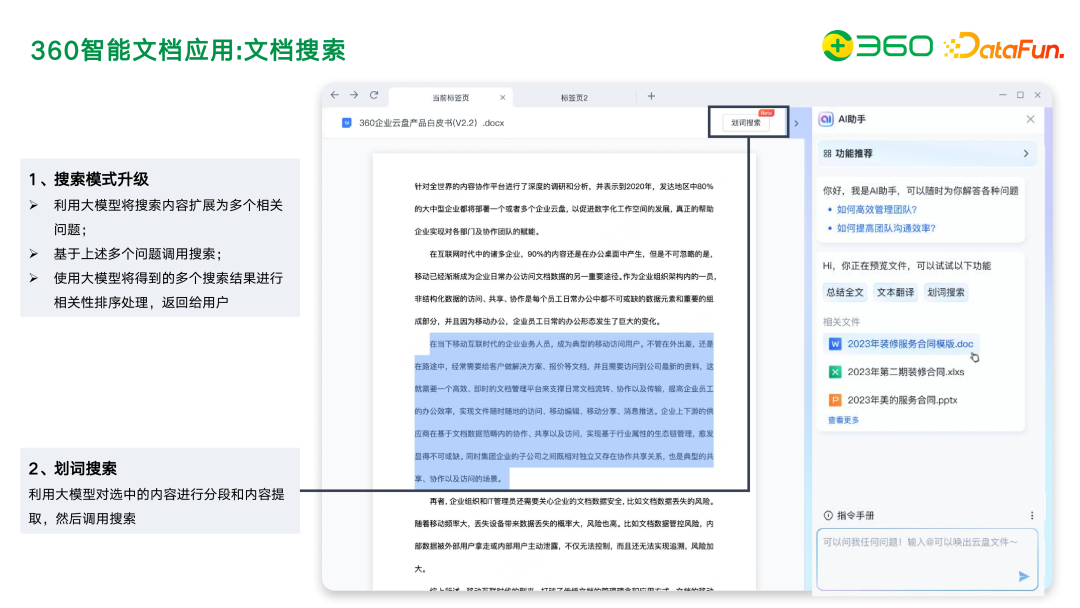This screenshot has width=1080, height=608.
Task: Click the 相关文件 label
Action: click(x=841, y=322)
